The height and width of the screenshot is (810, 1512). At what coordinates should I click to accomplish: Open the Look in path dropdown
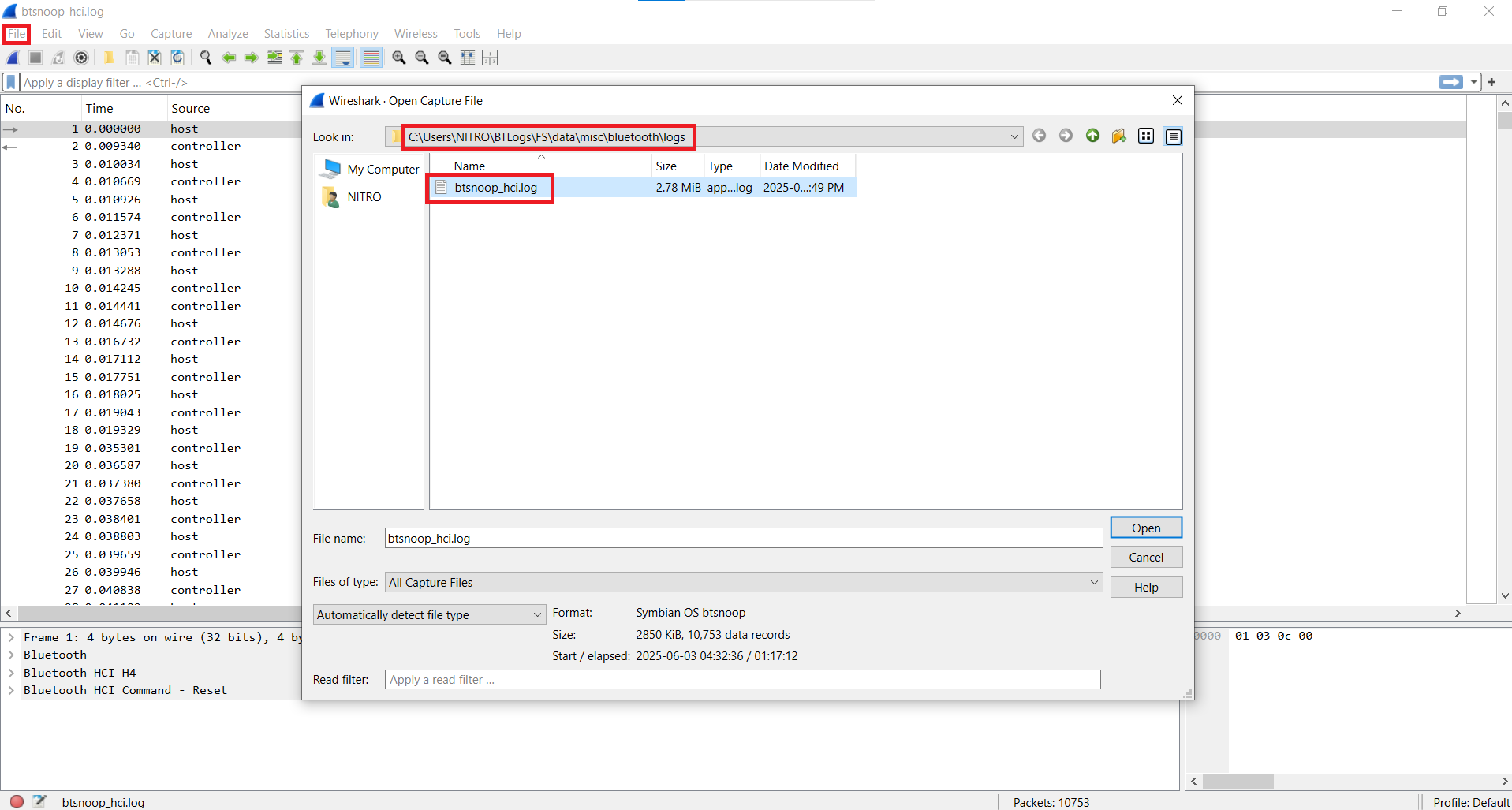coord(1014,136)
